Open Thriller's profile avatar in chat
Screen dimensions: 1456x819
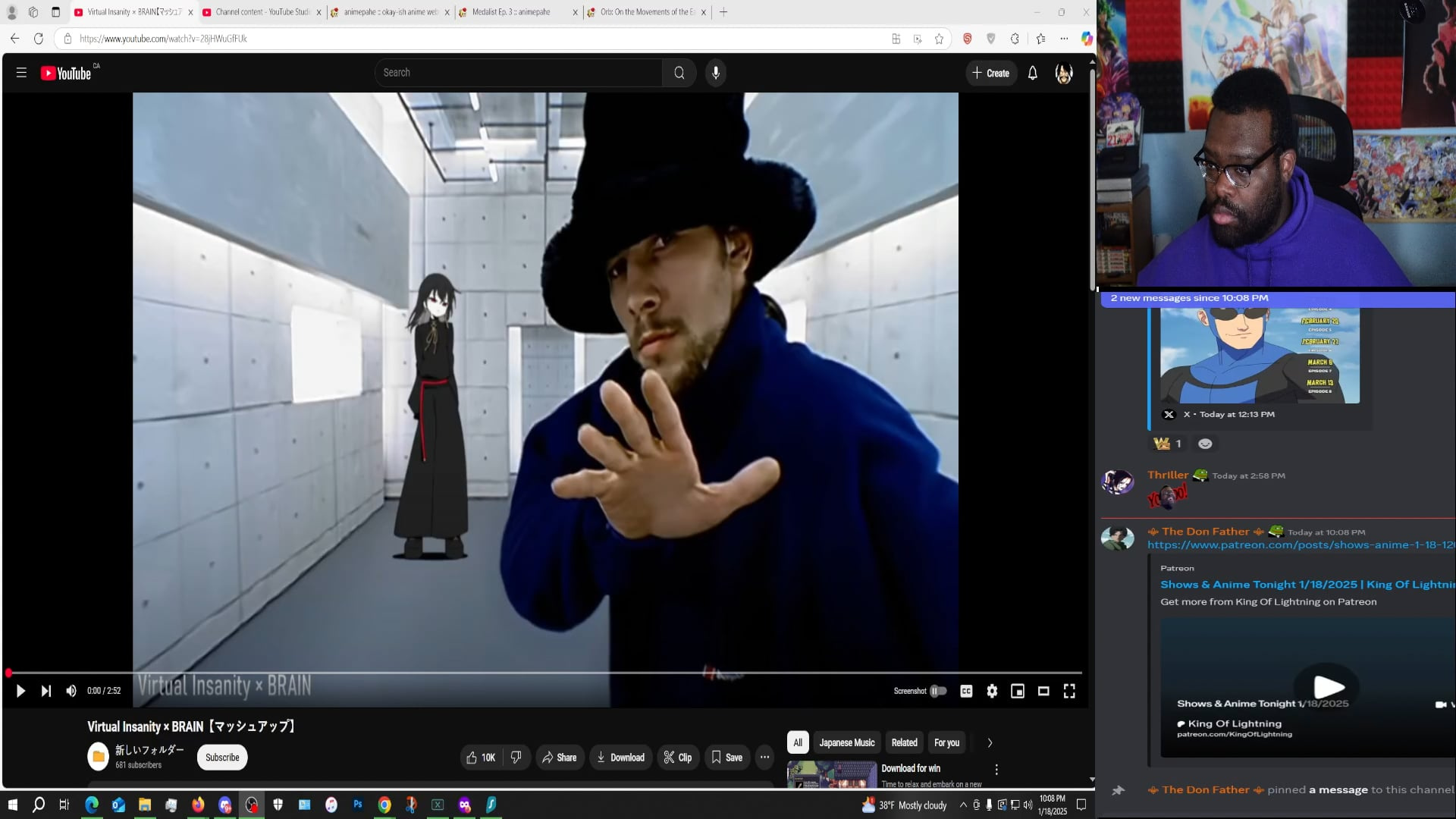(x=1118, y=482)
